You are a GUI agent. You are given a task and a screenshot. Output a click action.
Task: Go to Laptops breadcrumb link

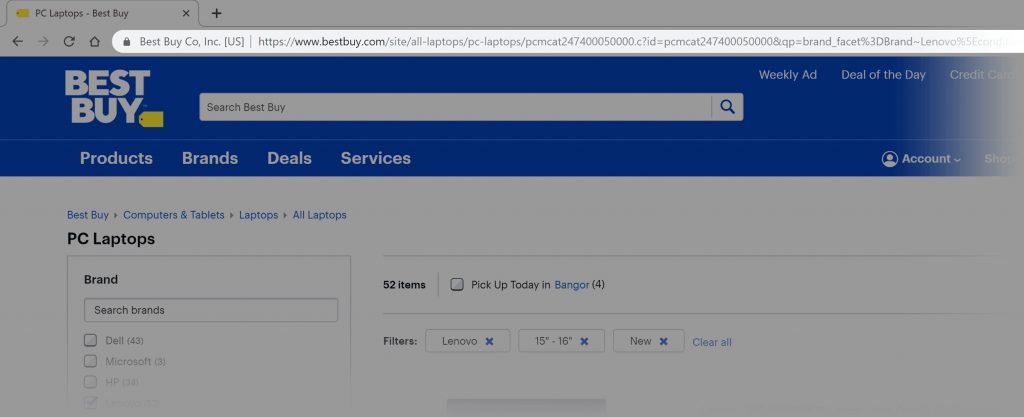259,215
